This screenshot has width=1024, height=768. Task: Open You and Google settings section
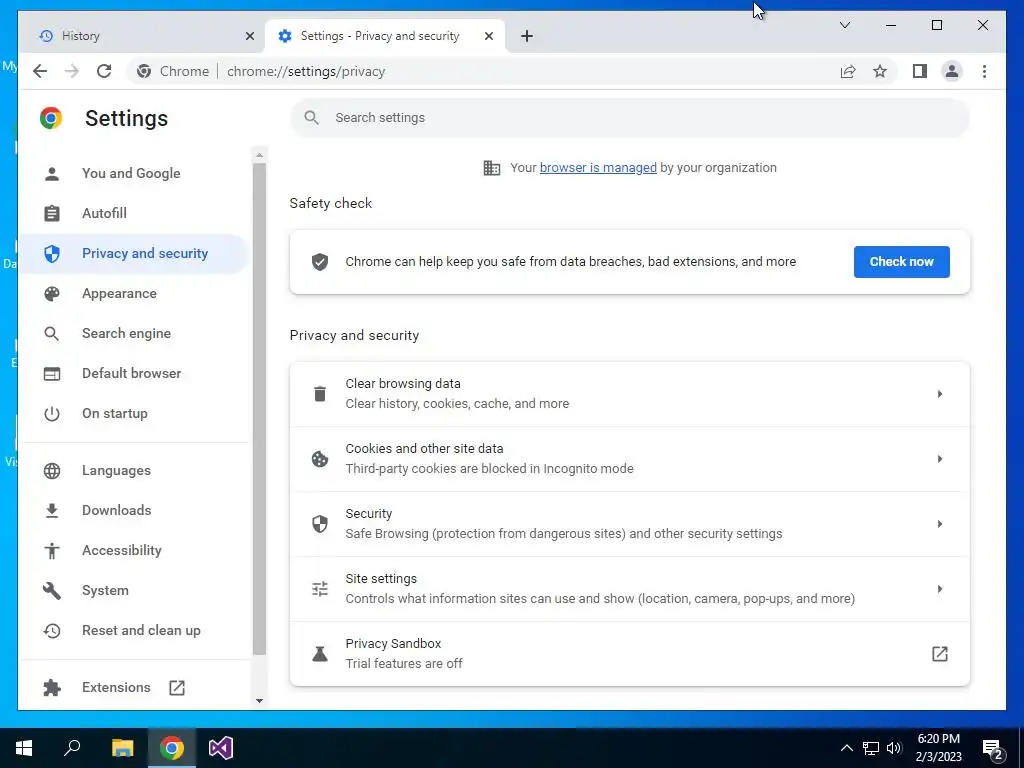click(133, 174)
